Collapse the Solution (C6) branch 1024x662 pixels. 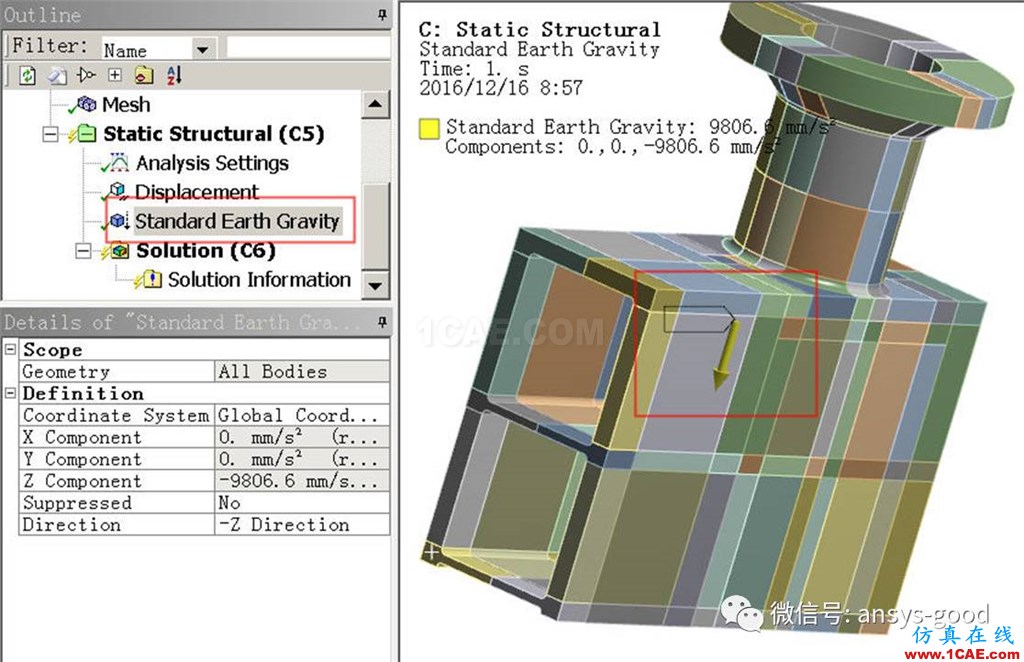click(x=84, y=251)
